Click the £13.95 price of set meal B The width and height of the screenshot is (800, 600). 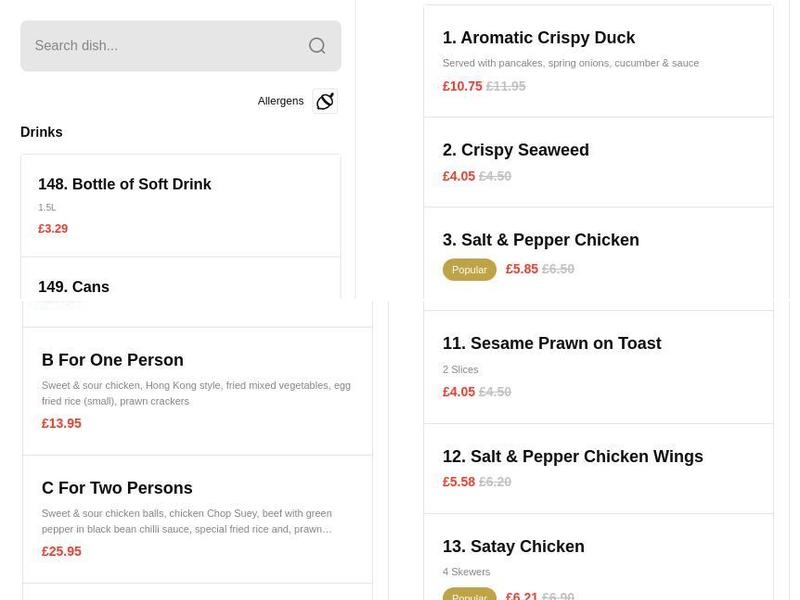pyautogui.click(x=61, y=423)
